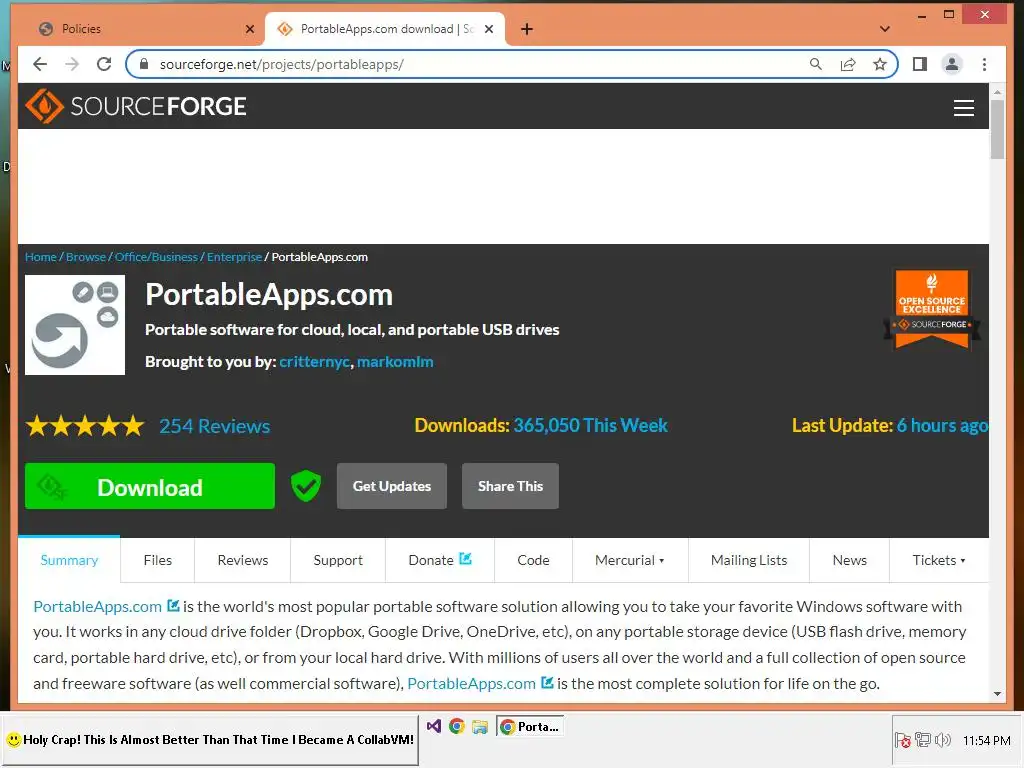Bookmark this page with the star icon
Viewport: 1024px width, 768px height.
pos(880,64)
